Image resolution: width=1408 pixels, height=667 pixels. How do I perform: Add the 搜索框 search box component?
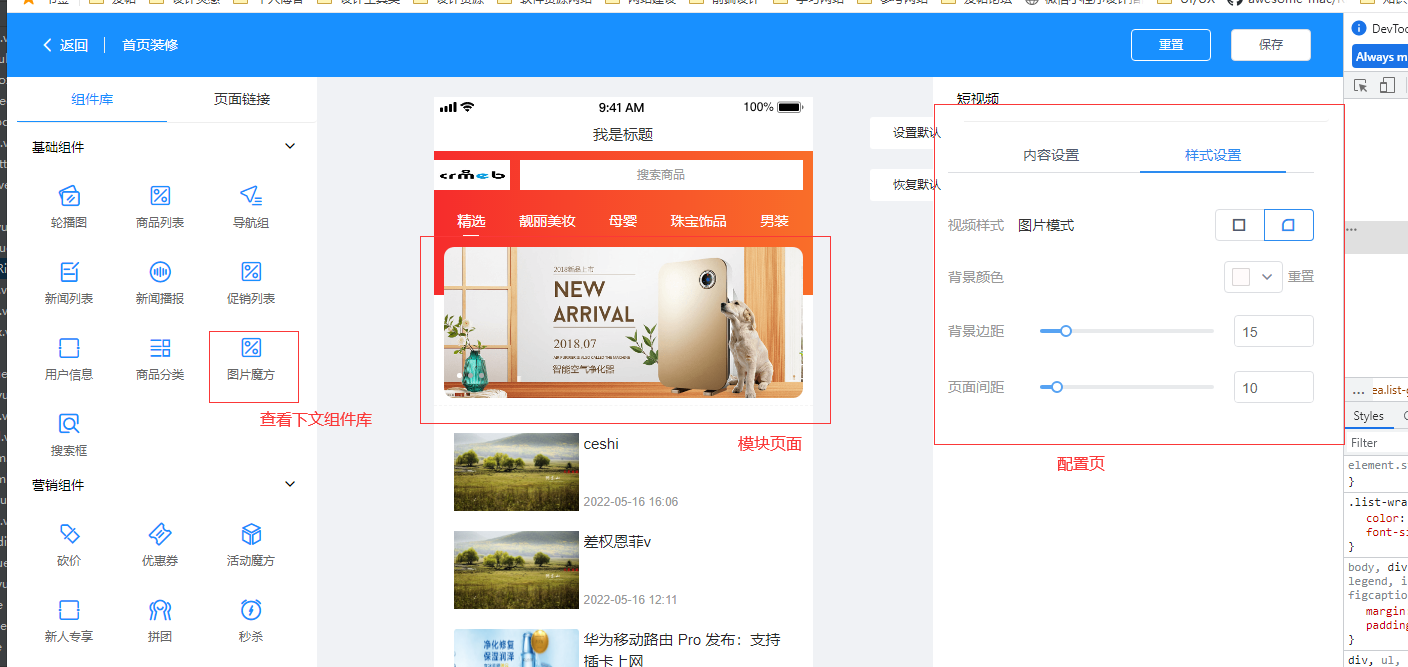click(x=69, y=434)
